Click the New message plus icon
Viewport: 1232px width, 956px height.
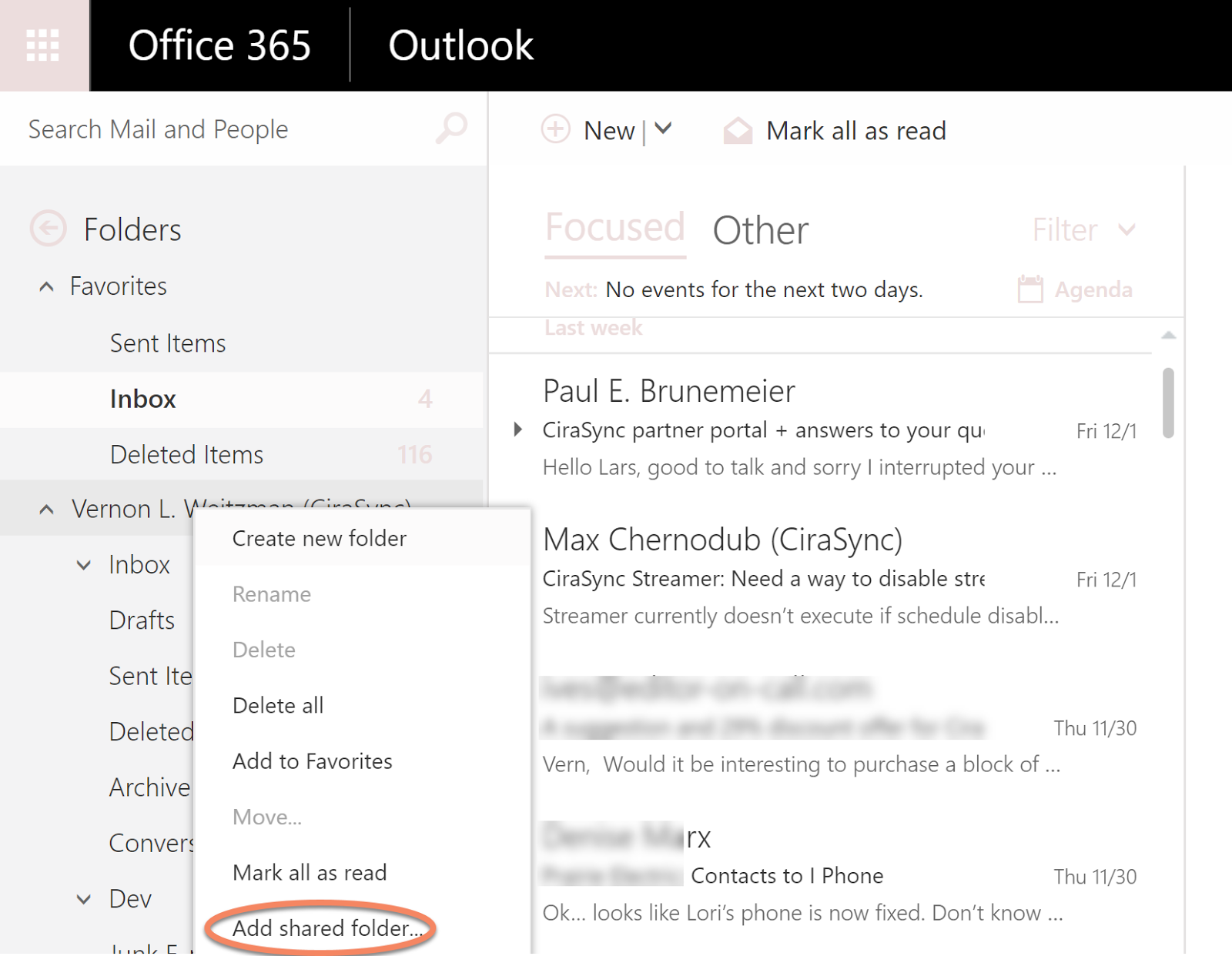(x=555, y=129)
